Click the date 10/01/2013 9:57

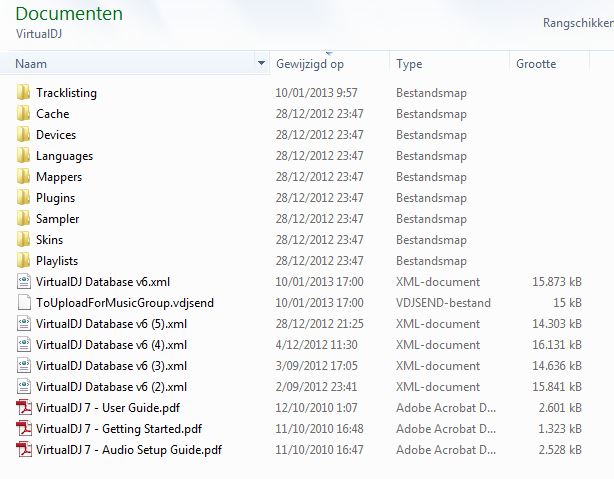tap(316, 93)
